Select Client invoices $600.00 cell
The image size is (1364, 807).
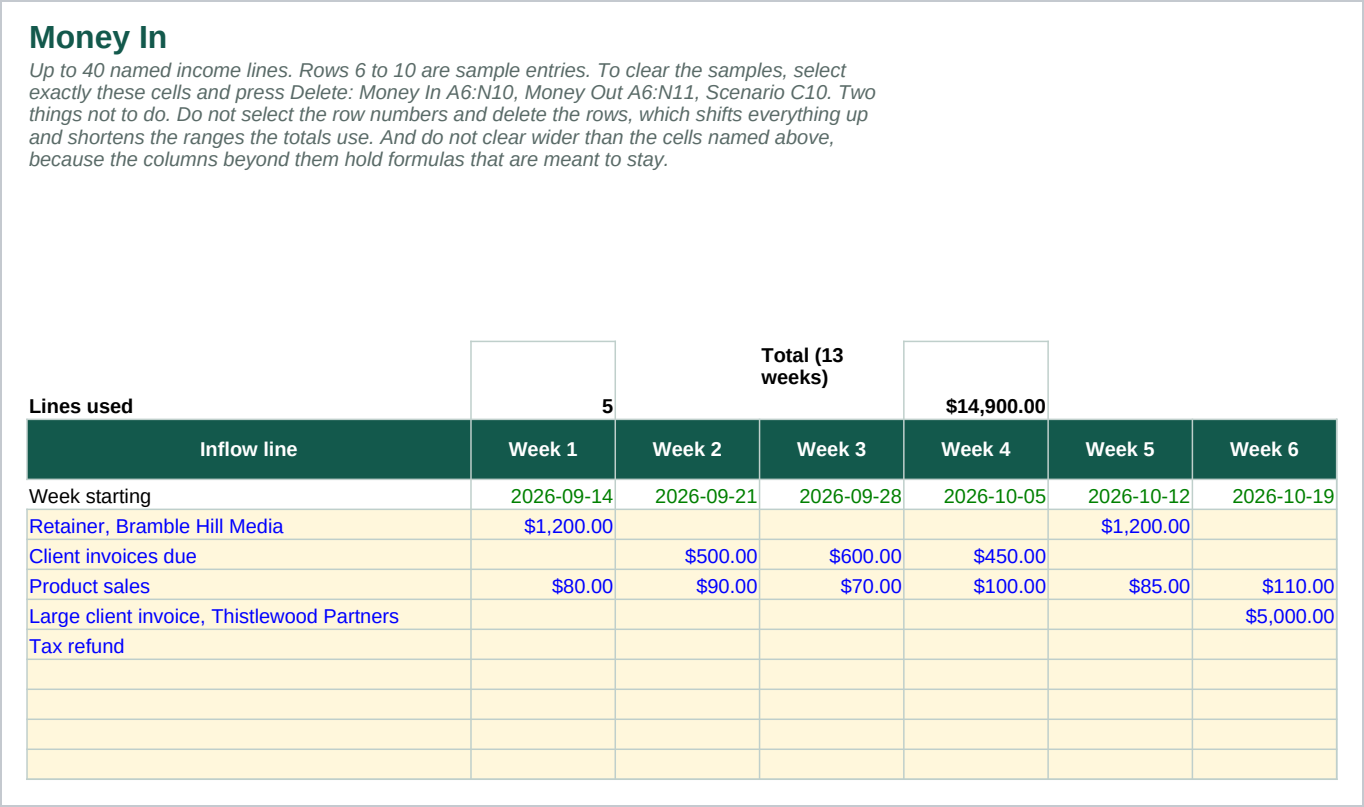click(x=832, y=556)
